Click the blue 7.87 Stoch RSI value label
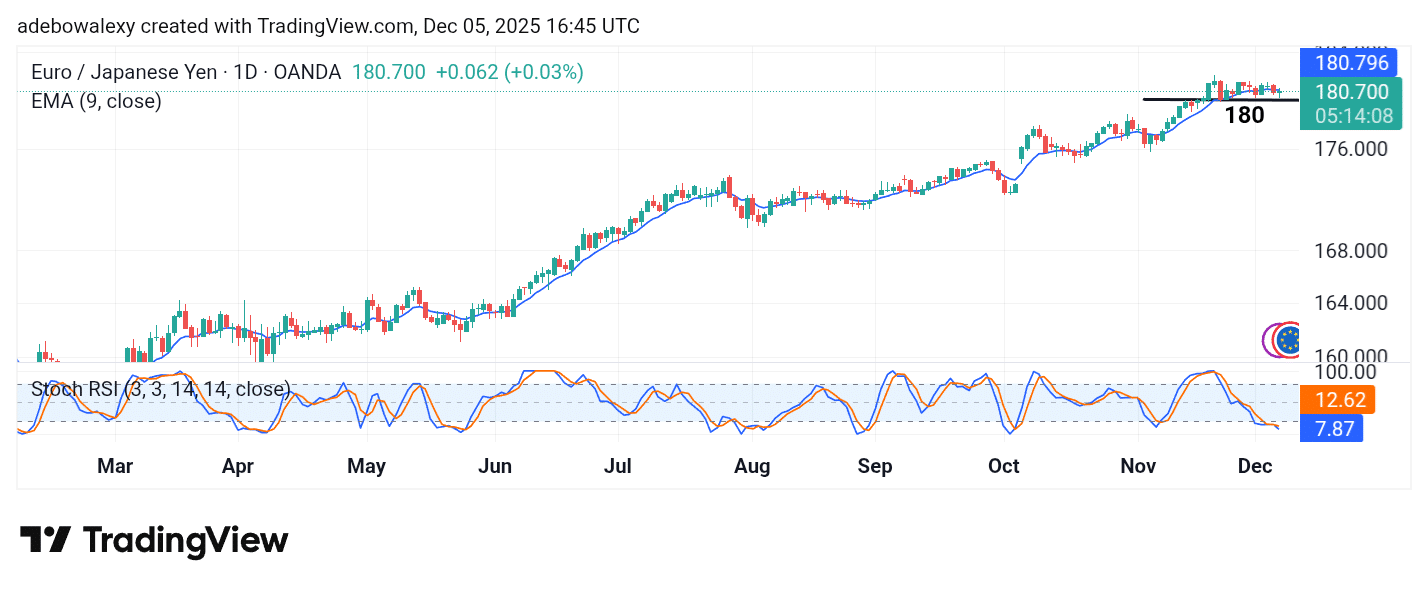Image resolution: width=1428 pixels, height=591 pixels. click(1331, 428)
